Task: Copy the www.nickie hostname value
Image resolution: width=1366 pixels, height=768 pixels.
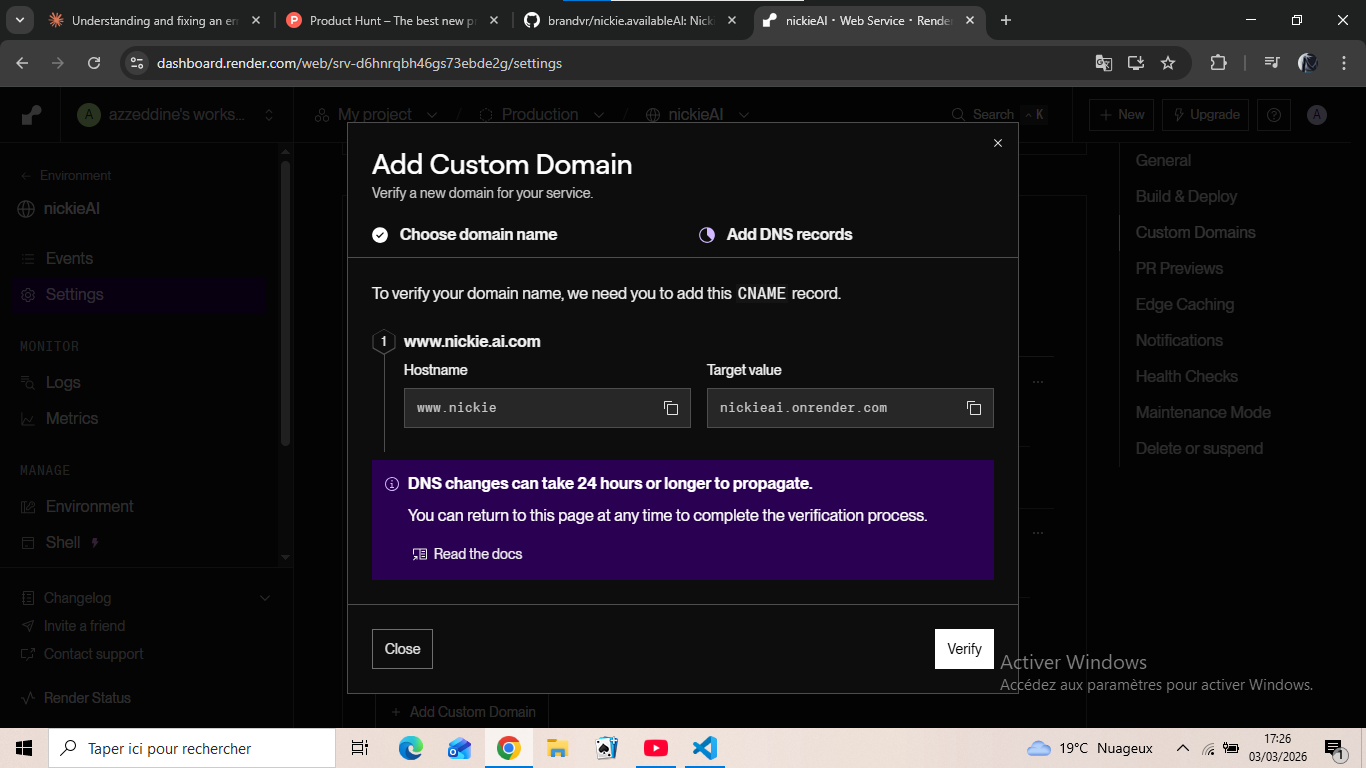Action: pos(670,407)
